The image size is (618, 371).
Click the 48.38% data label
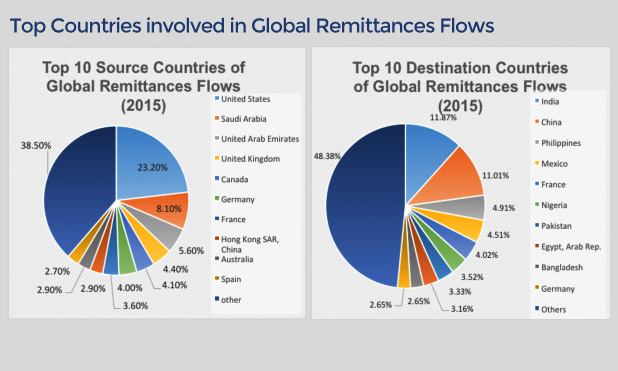(327, 156)
